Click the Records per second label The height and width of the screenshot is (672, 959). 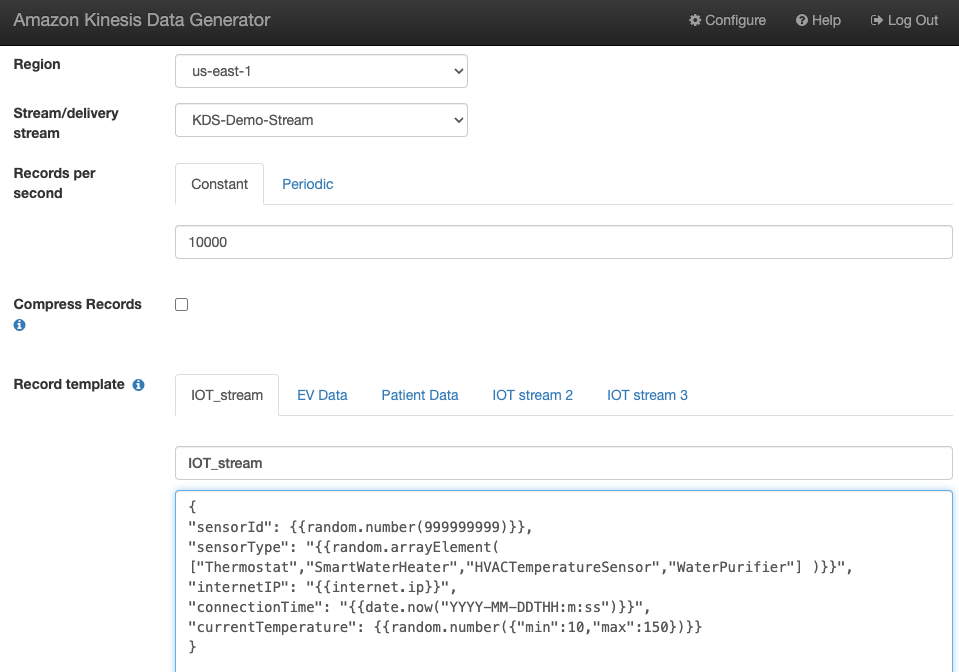click(x=54, y=183)
